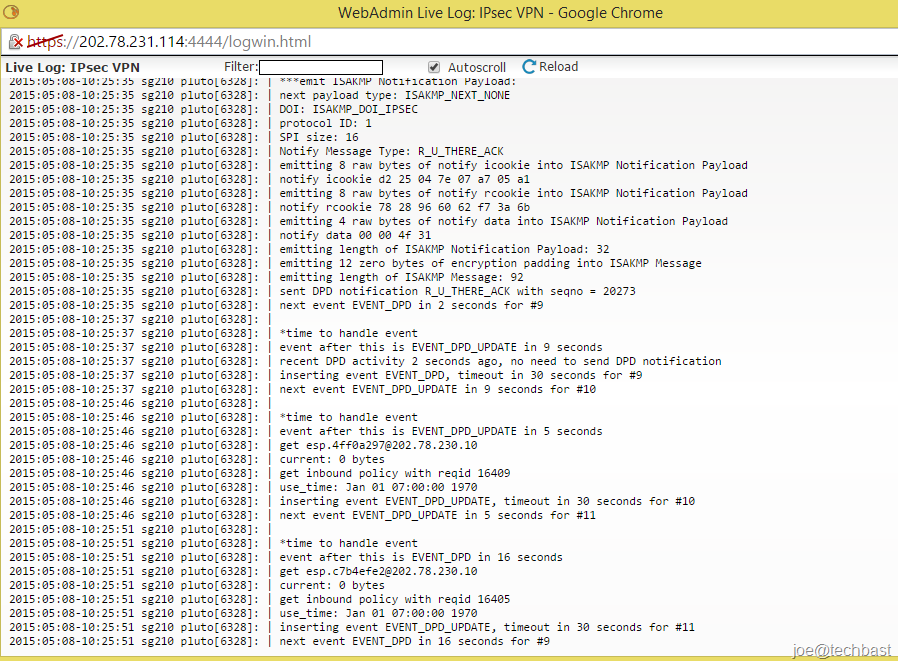Focus the Filter input field
This screenshot has height=661, width=898.
(321, 67)
